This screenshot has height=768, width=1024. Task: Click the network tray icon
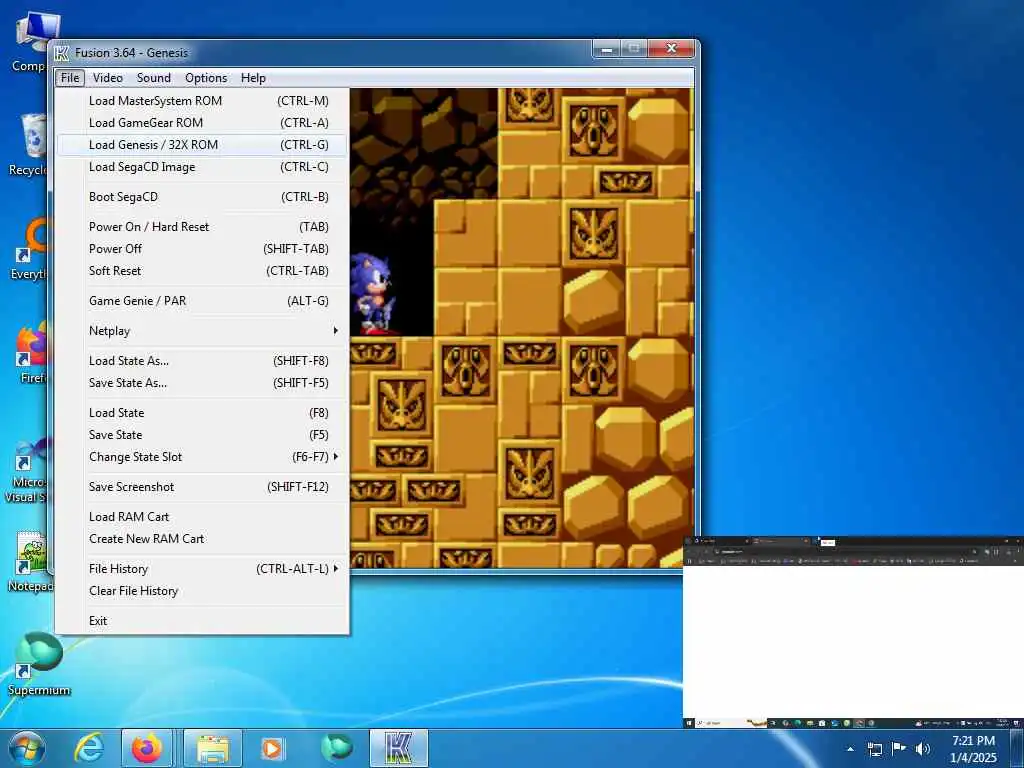pyautogui.click(x=874, y=749)
